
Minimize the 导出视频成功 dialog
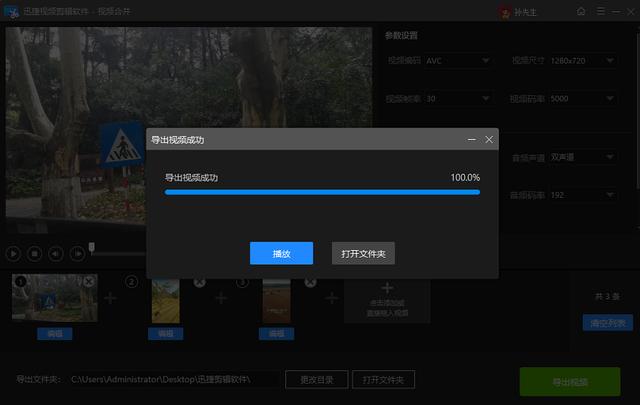[472, 140]
